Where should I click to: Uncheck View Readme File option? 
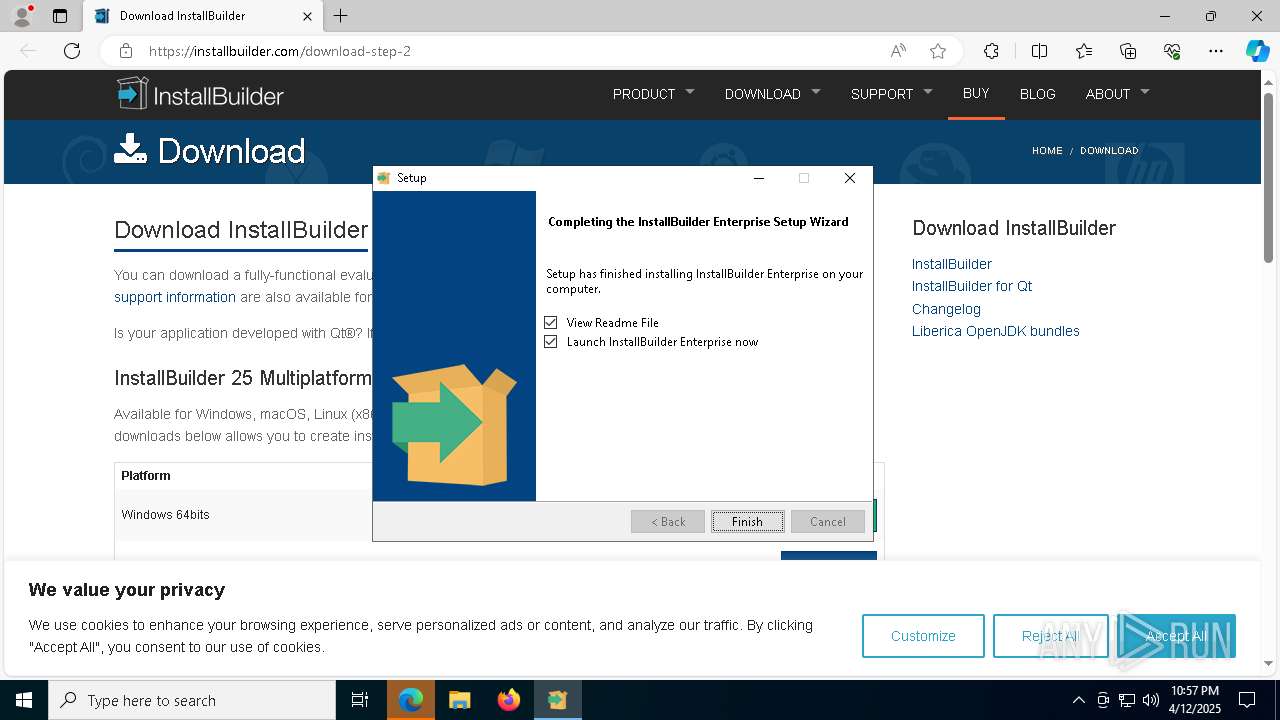(550, 322)
